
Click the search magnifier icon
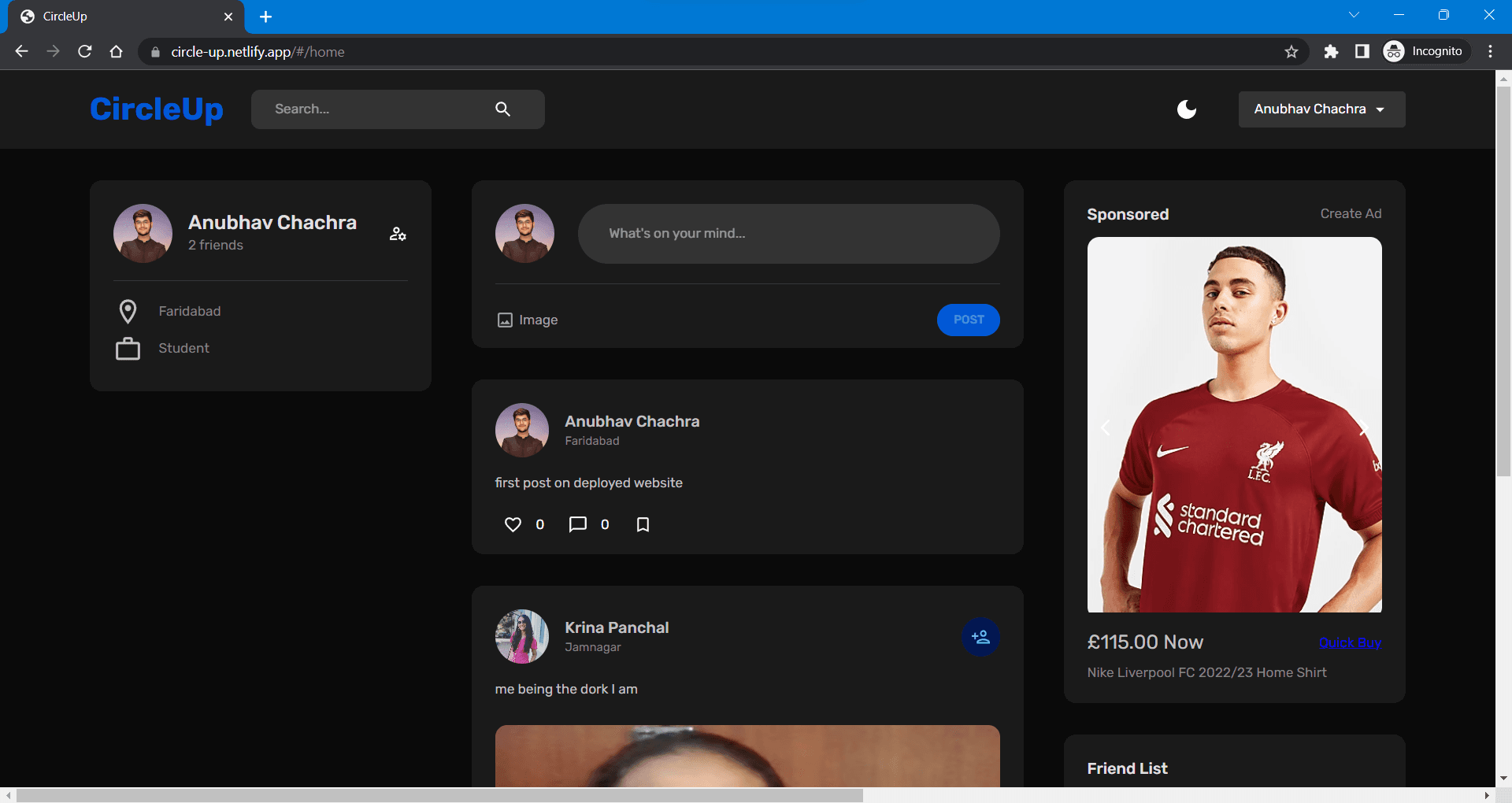(502, 109)
